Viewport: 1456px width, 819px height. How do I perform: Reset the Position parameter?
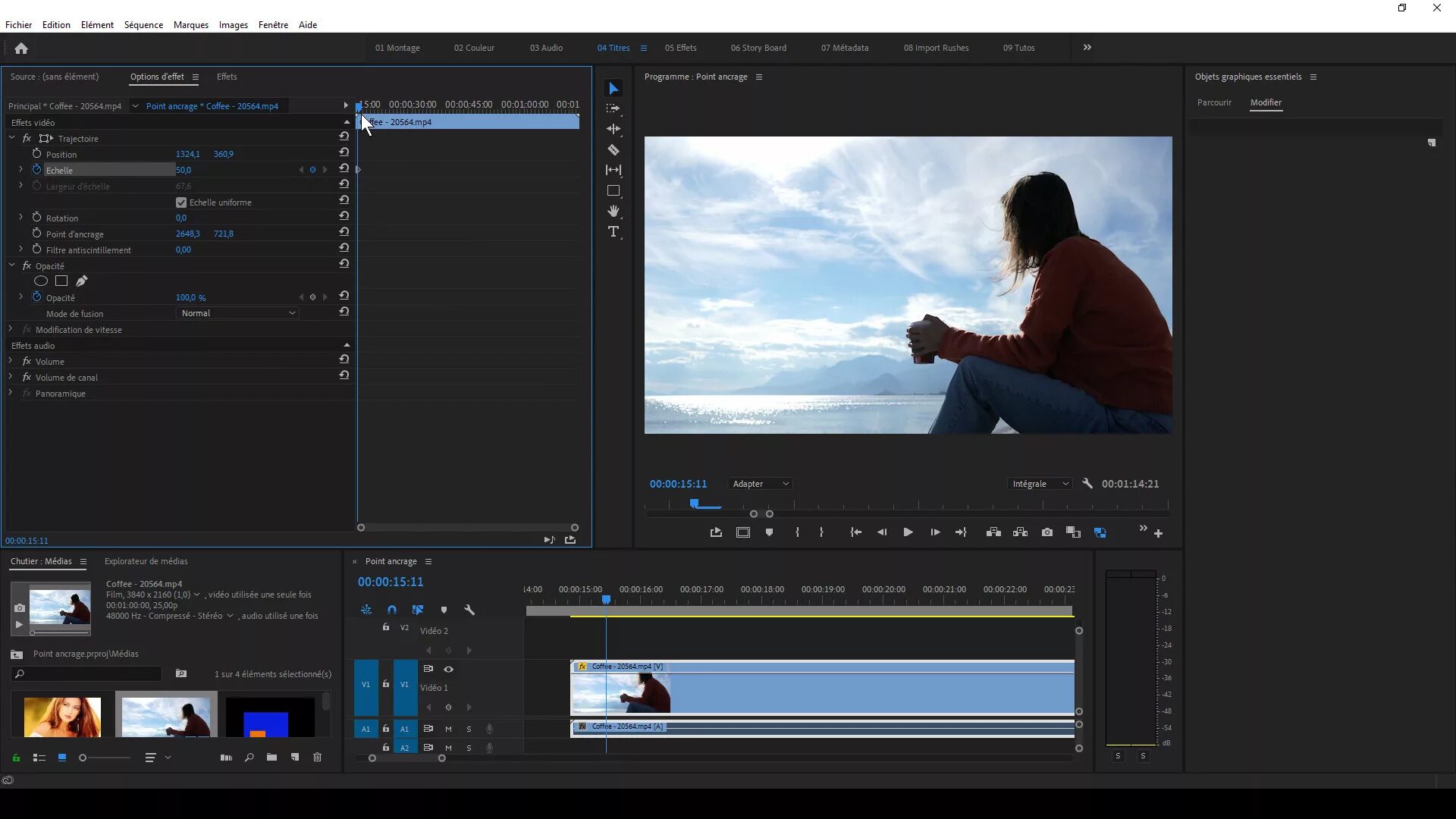(344, 152)
